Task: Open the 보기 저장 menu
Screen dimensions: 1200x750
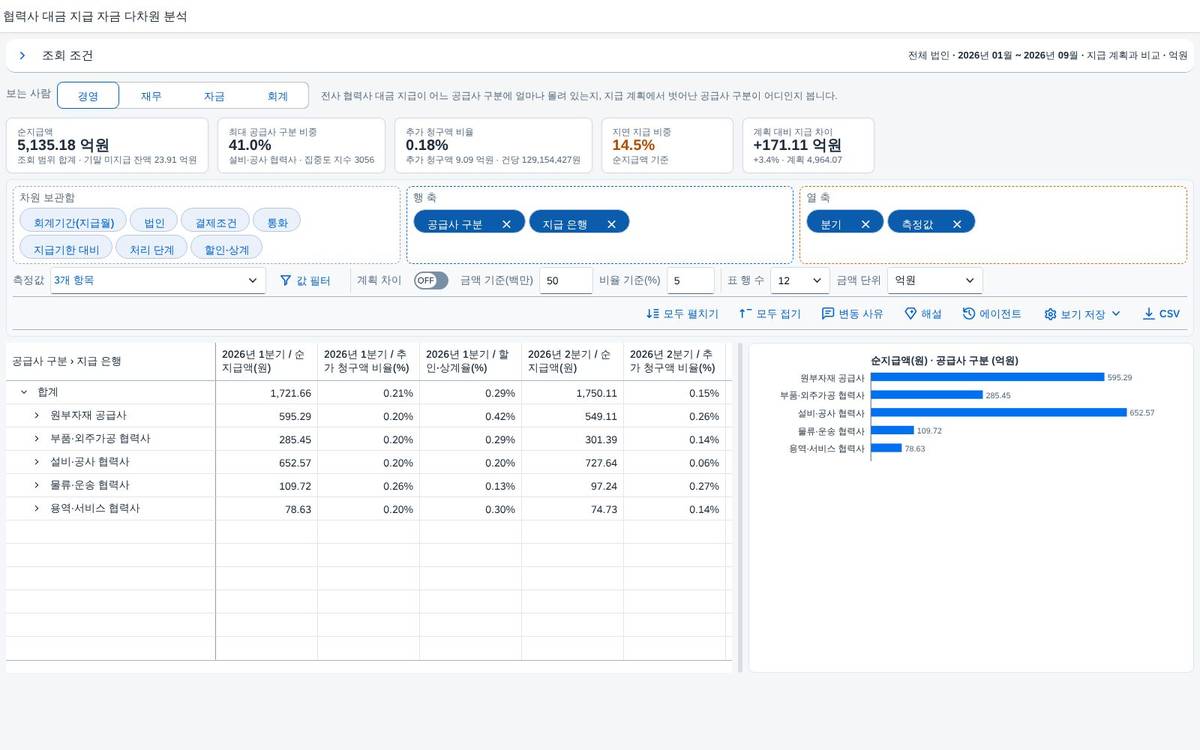Action: [1083, 314]
